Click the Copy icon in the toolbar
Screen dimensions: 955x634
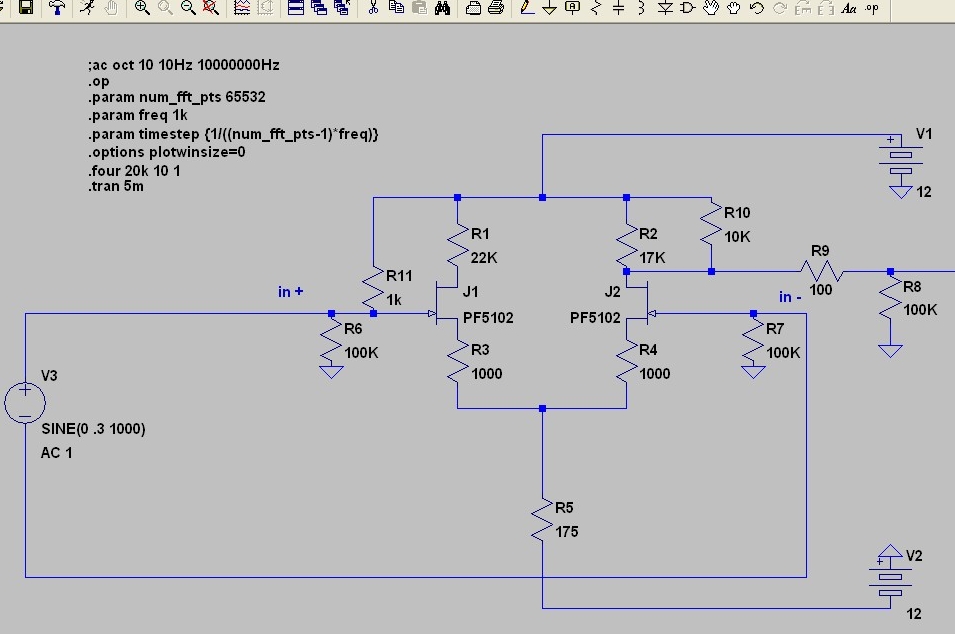coord(396,7)
